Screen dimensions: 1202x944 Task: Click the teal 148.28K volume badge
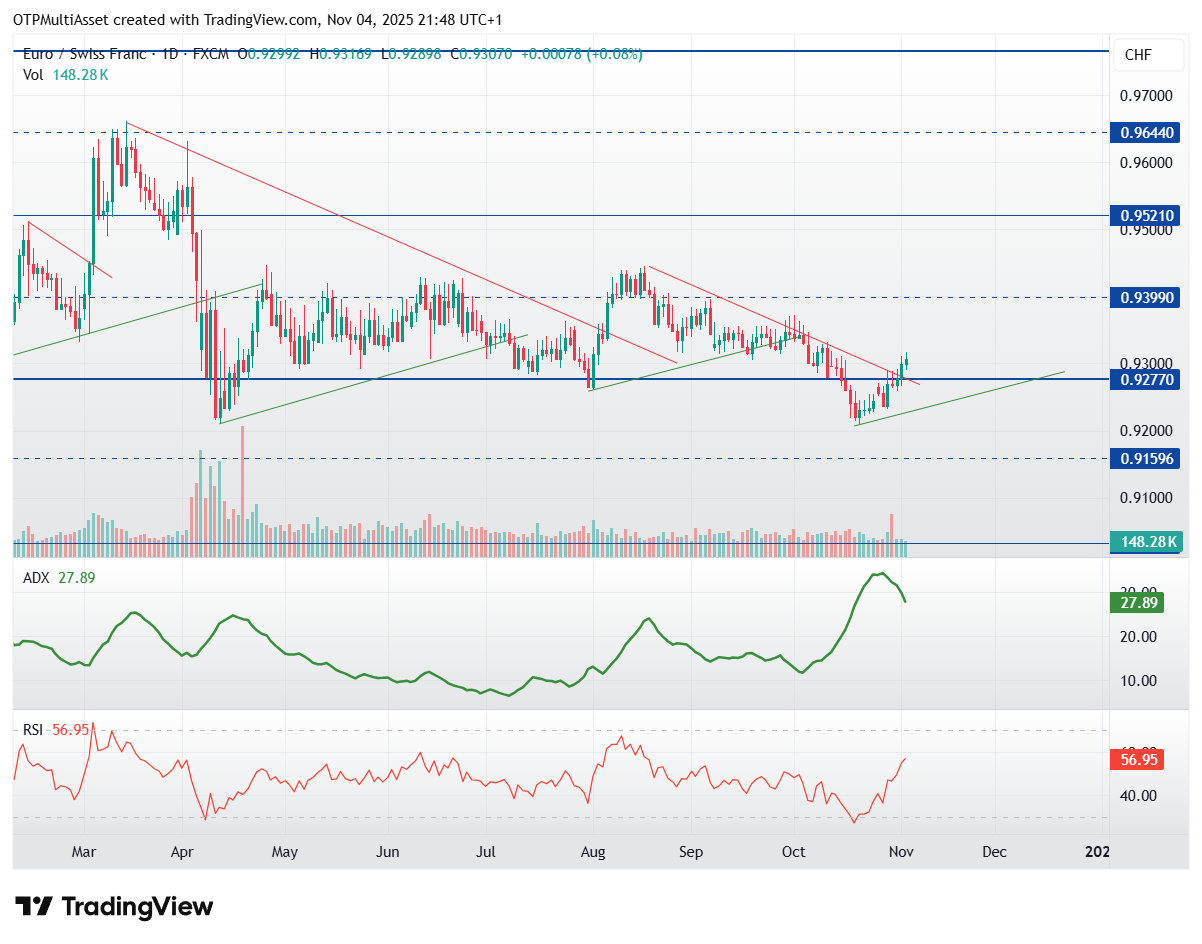tap(1147, 542)
